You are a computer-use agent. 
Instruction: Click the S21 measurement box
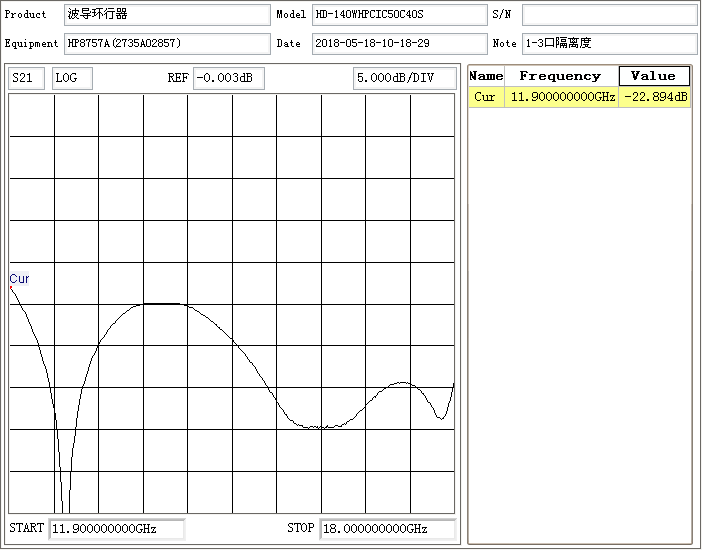pos(26,78)
